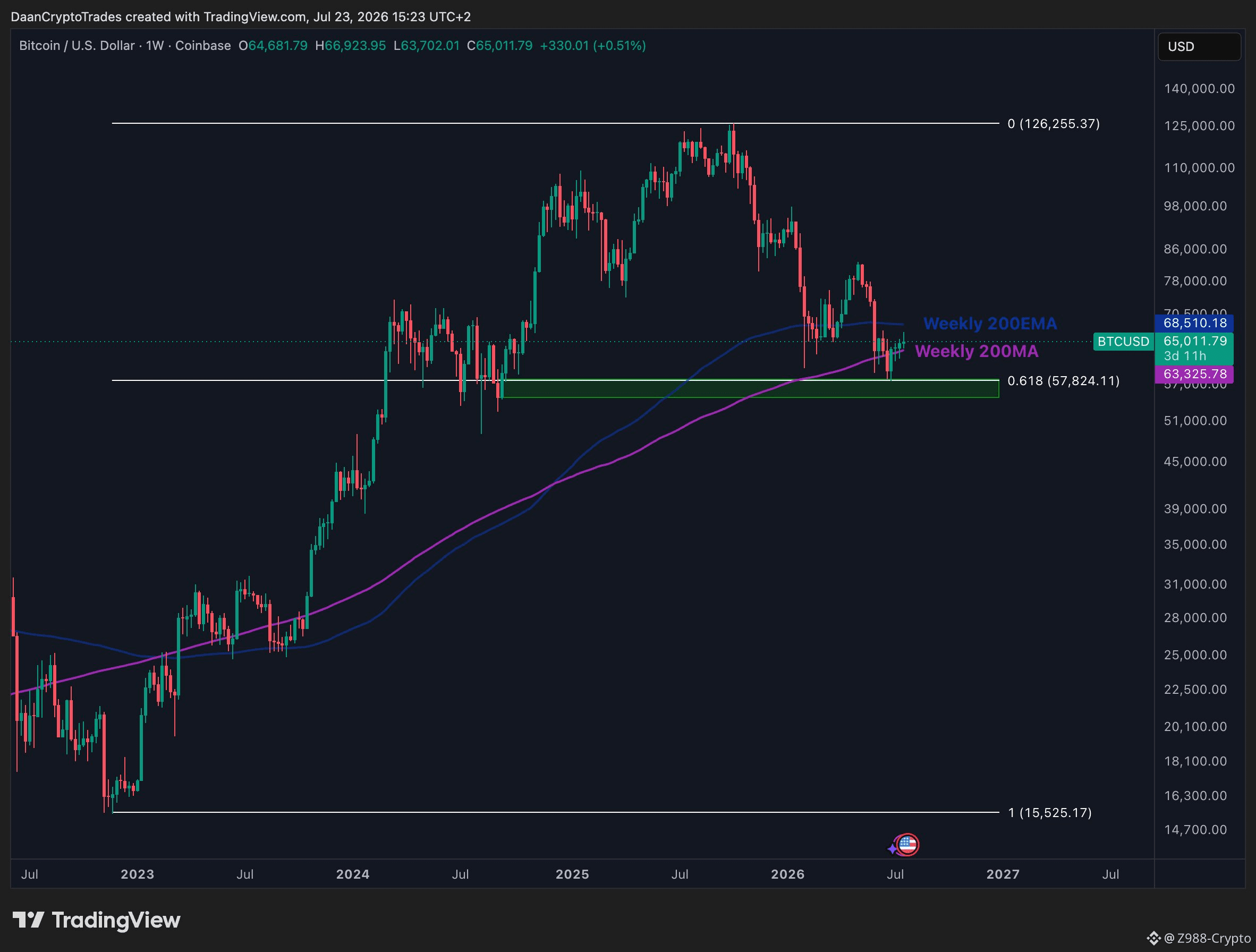Click the 39,000.00 price axis label
This screenshot has height=952, width=1256.
pyautogui.click(x=1195, y=508)
